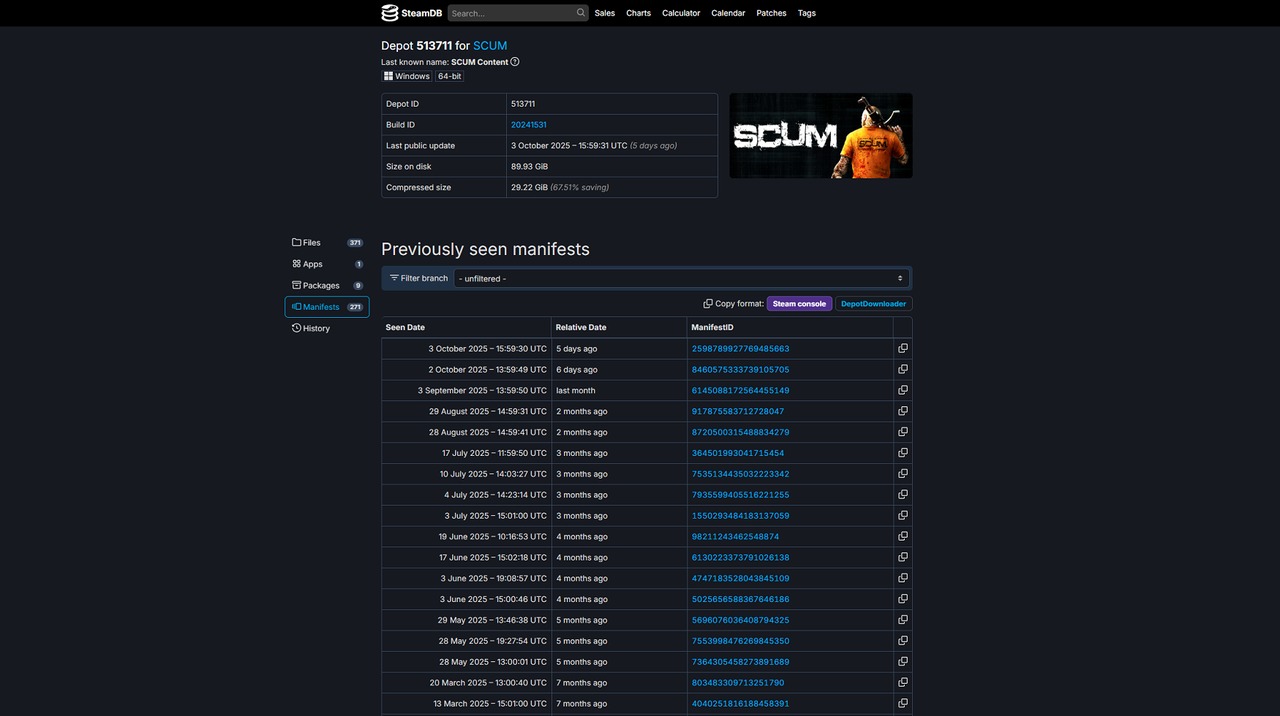Select Steam console copy format

[799, 304]
